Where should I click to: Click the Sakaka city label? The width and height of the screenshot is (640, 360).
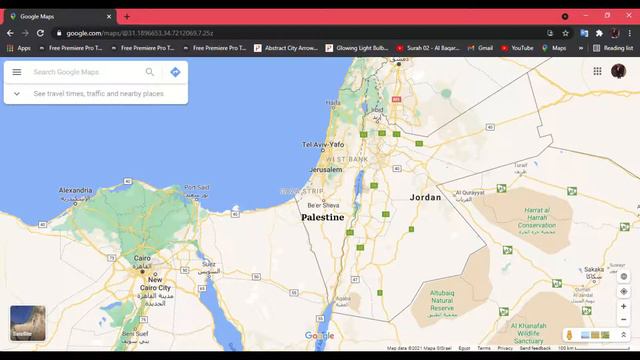594,269
